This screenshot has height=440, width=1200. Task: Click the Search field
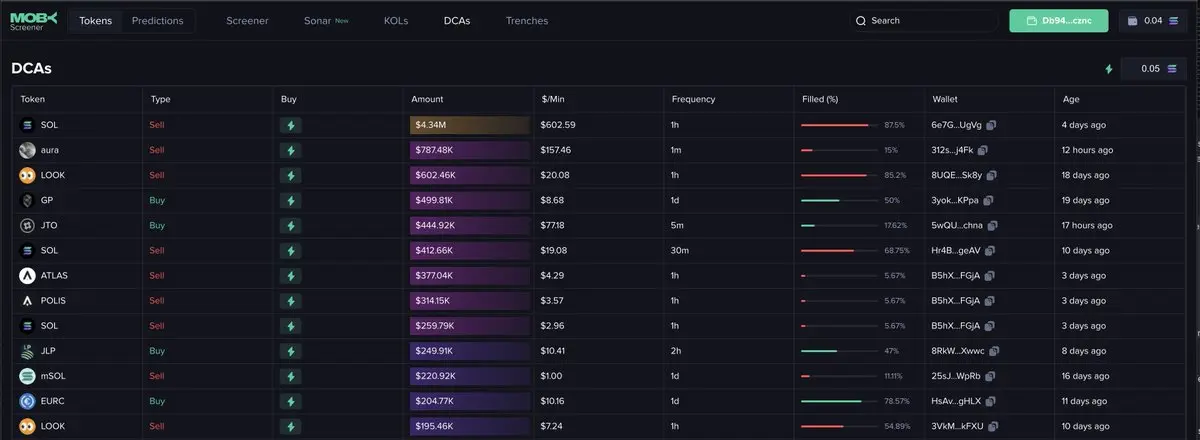click(923, 21)
